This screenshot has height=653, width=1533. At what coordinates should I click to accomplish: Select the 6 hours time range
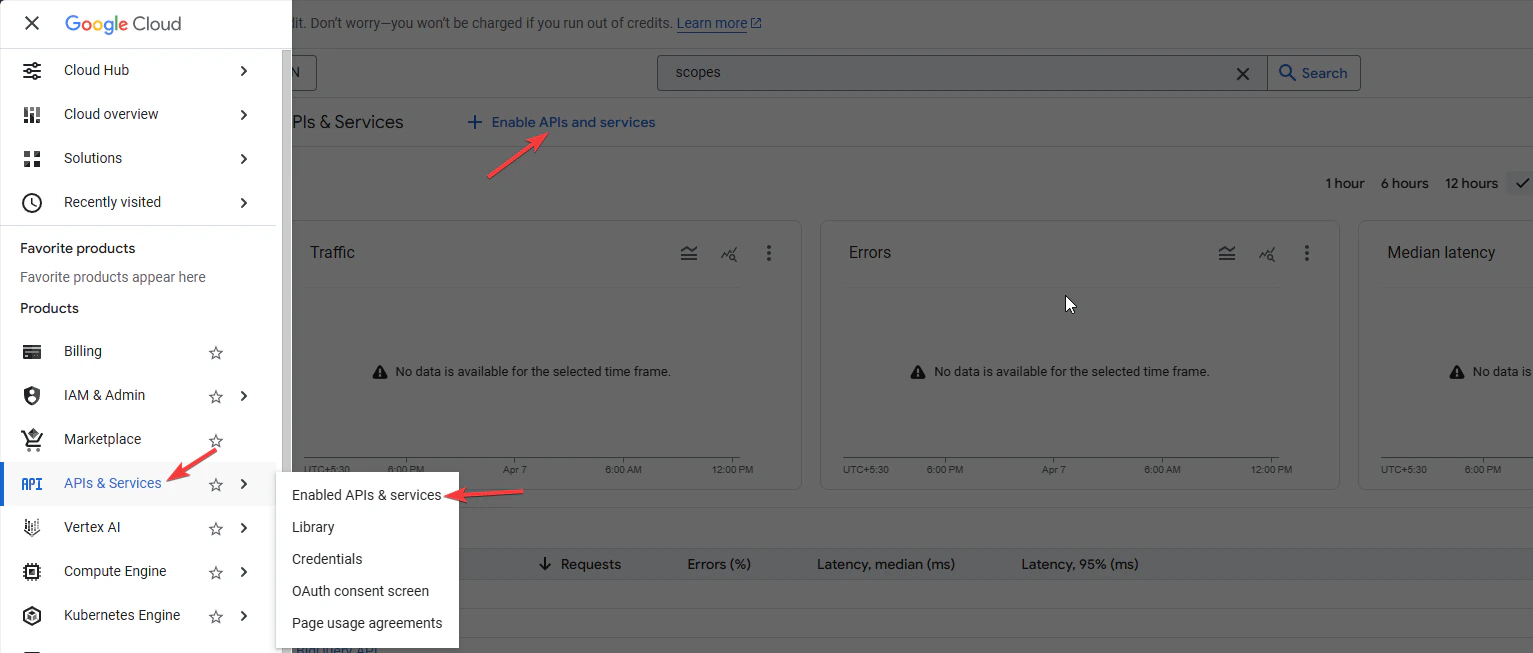(1404, 183)
